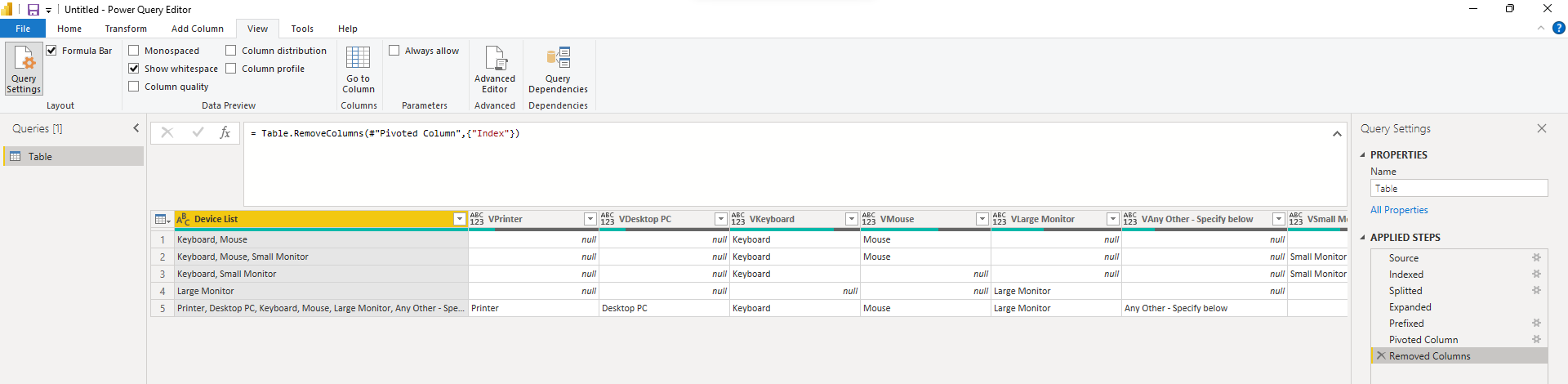Collapse the Queries pane chevron

click(136, 128)
